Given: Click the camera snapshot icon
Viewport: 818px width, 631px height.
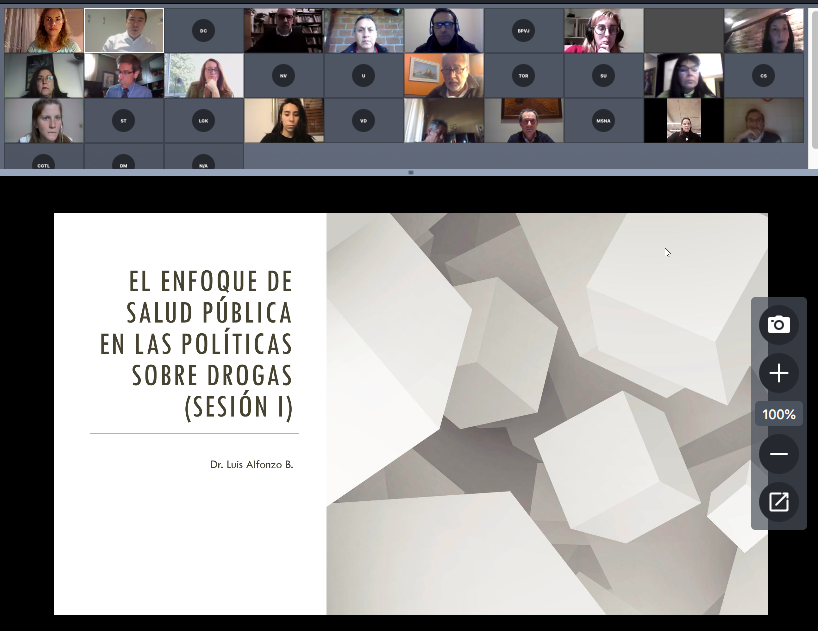Looking at the screenshot, I should click(x=778, y=324).
